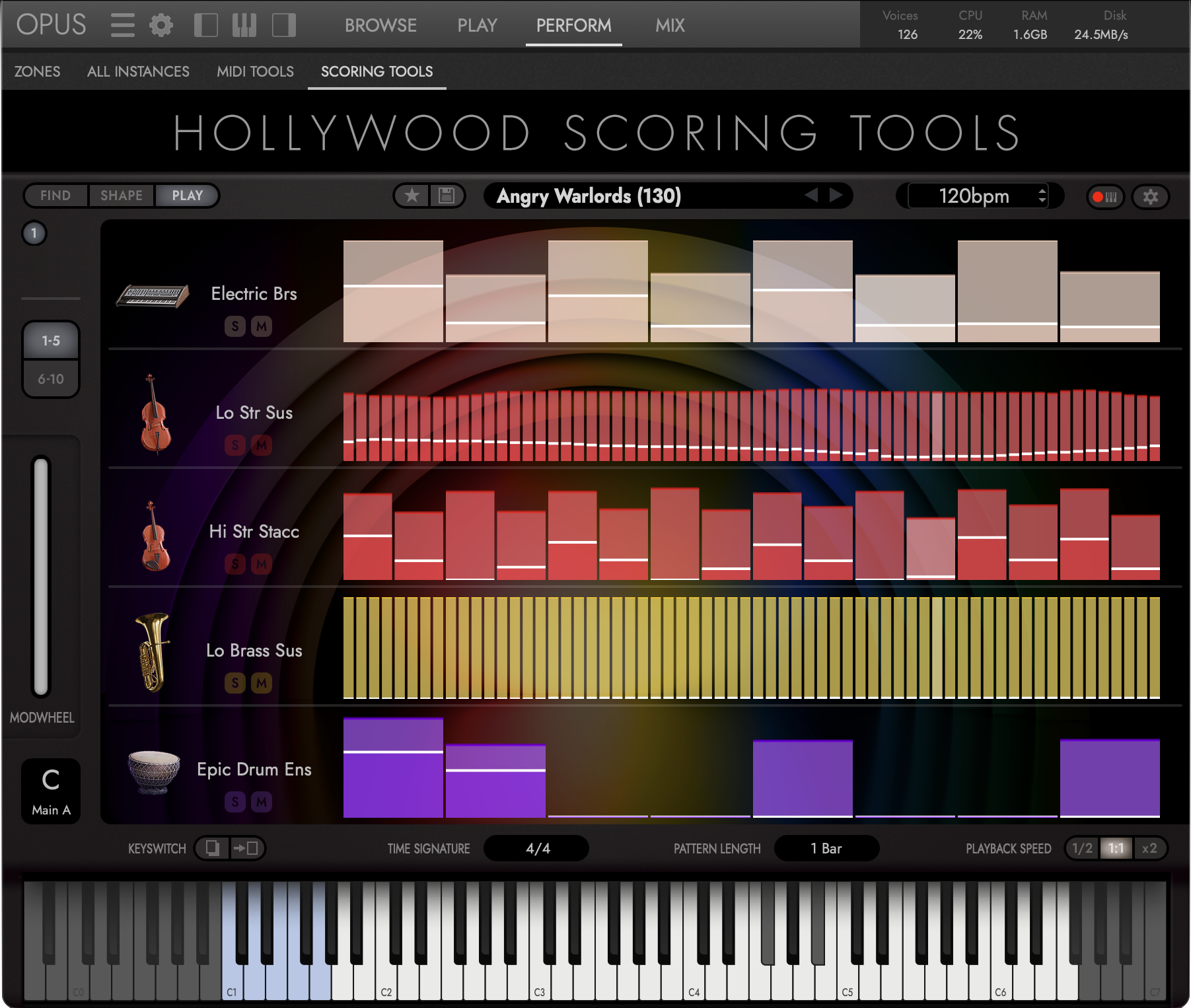Set playback speed to 1/2
Viewport: 1191px width, 1008px height.
click(1082, 848)
